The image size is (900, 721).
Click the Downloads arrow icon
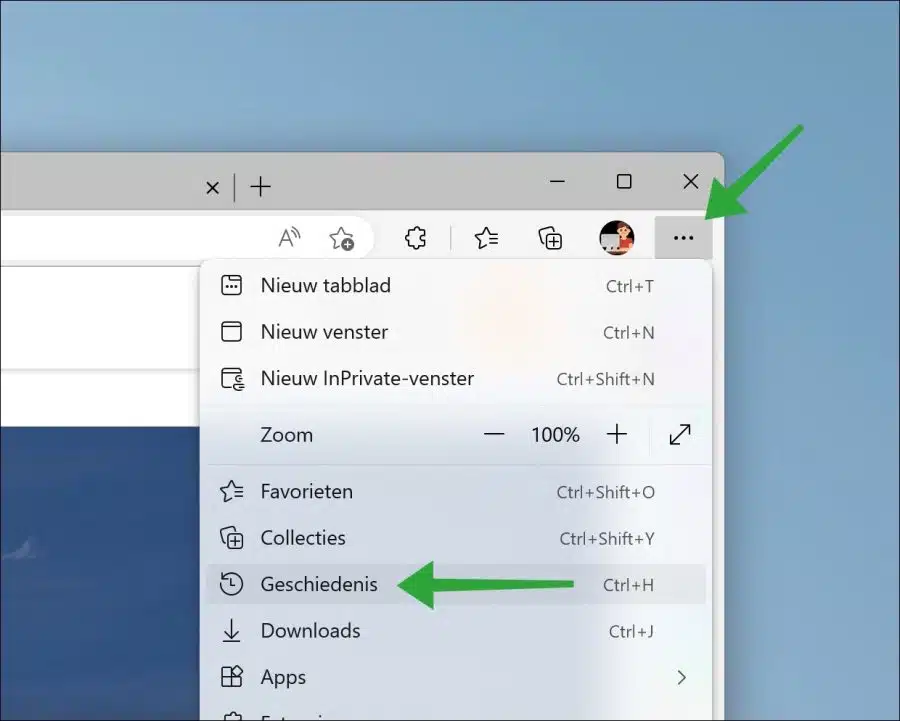tap(231, 630)
